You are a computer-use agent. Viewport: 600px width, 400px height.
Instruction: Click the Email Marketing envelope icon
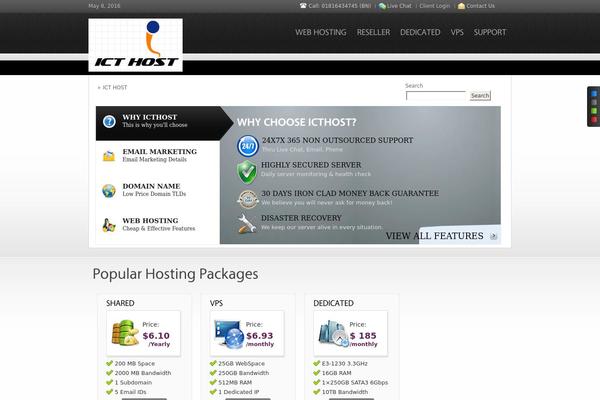pyautogui.click(x=109, y=156)
